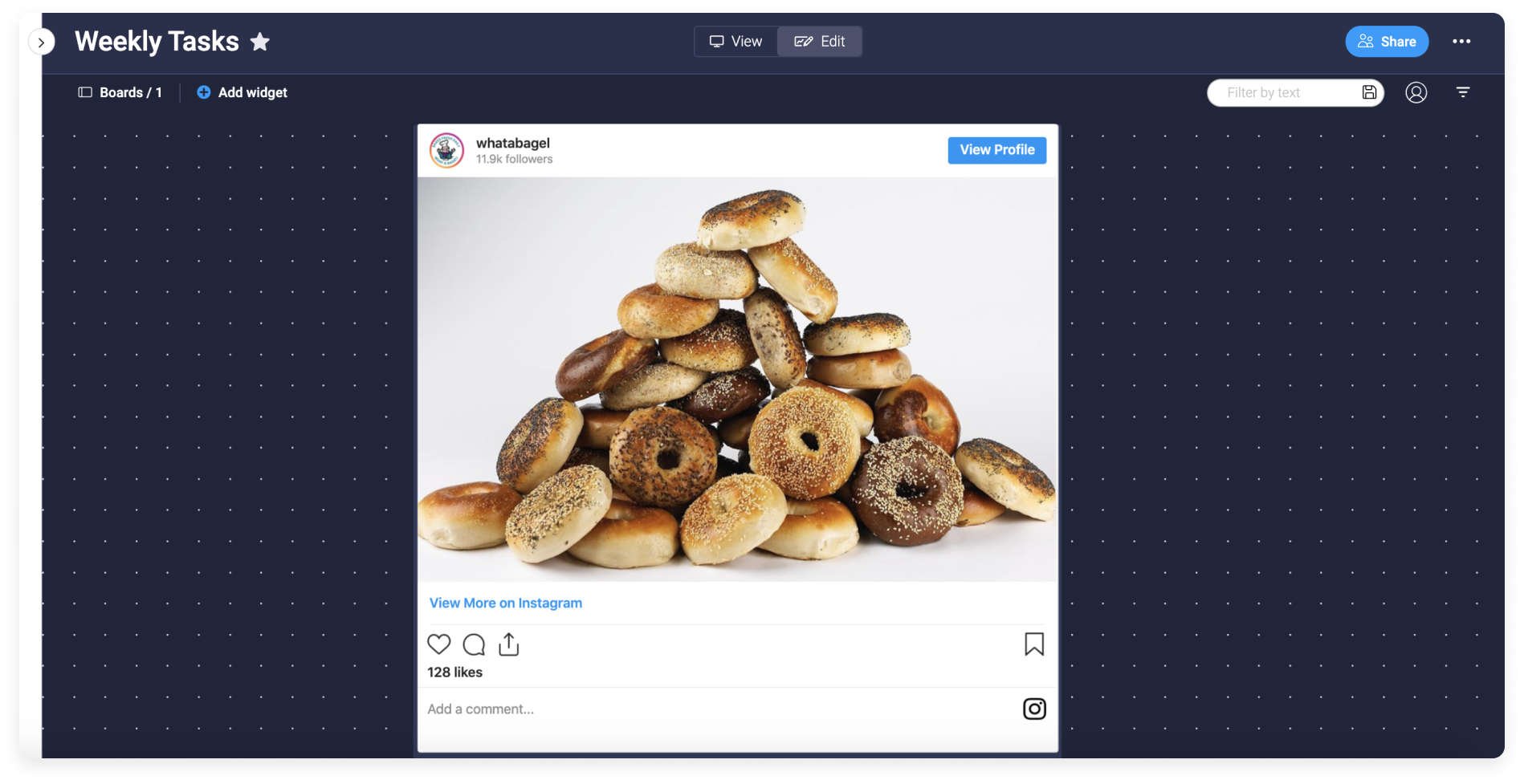The width and height of the screenshot is (1524, 784).
Task: Open the person filter icon
Action: [x=1416, y=92]
